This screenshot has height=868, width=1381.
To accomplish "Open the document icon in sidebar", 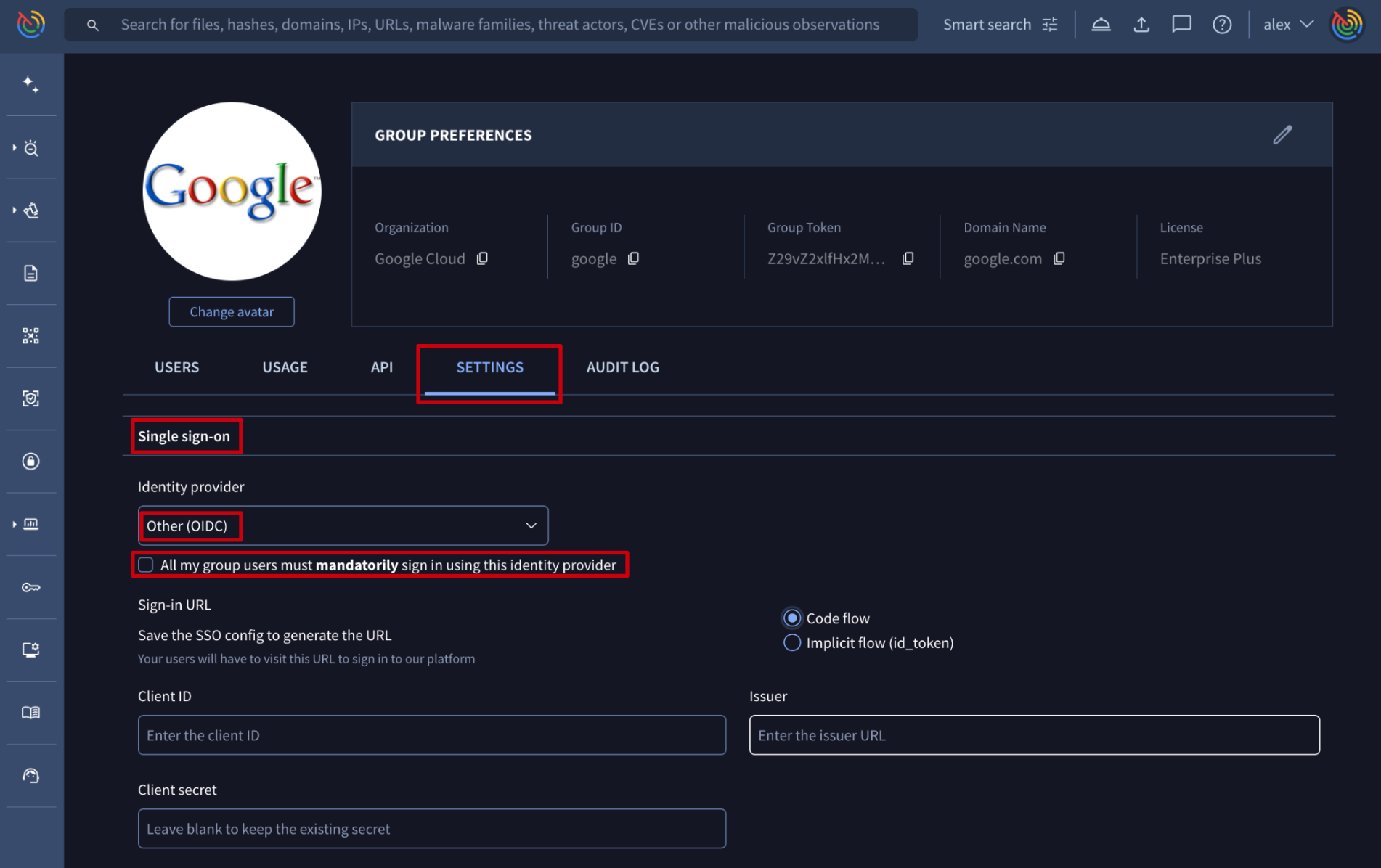I will click(x=30, y=273).
